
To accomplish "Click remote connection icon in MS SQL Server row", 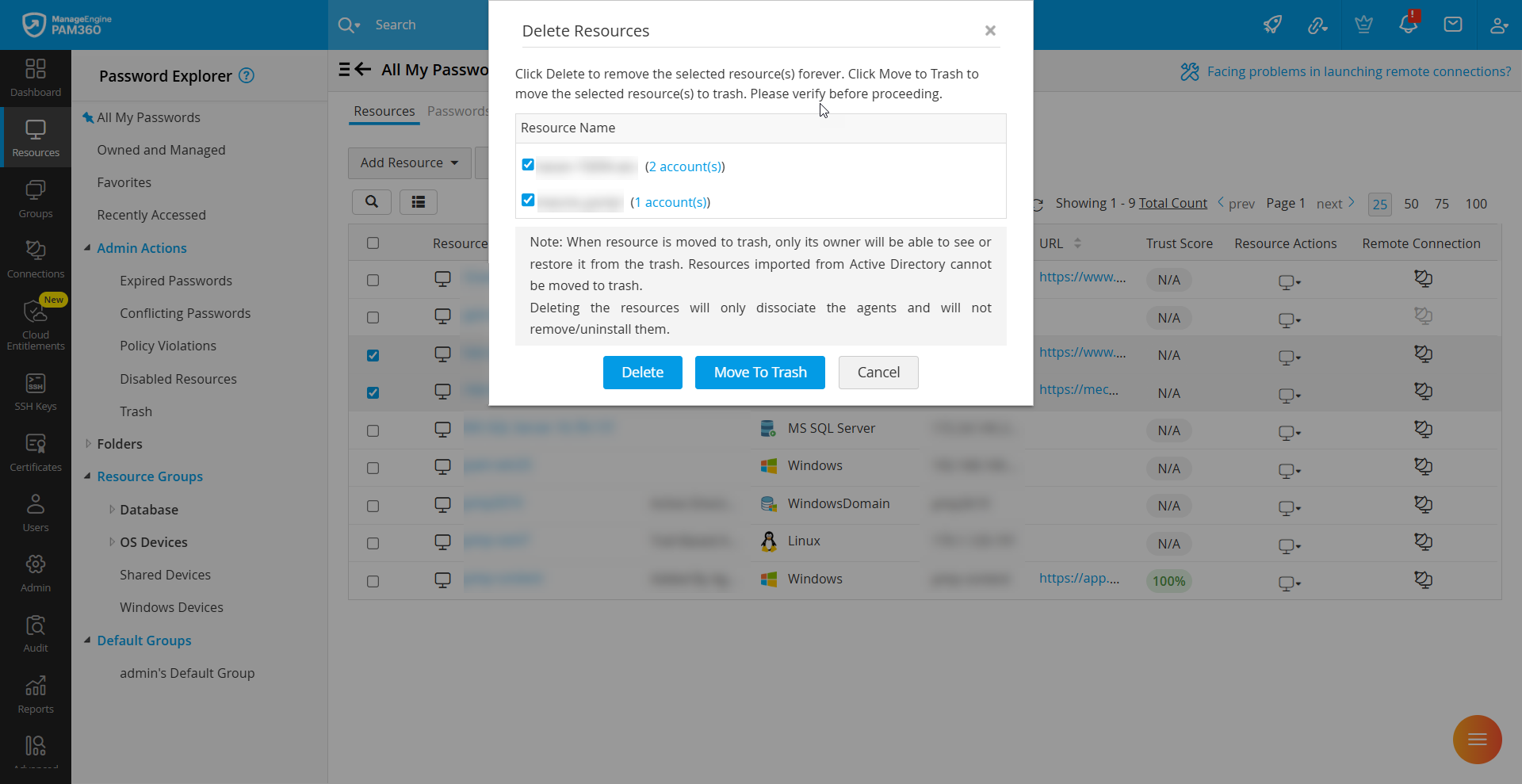I will [x=1423, y=429].
